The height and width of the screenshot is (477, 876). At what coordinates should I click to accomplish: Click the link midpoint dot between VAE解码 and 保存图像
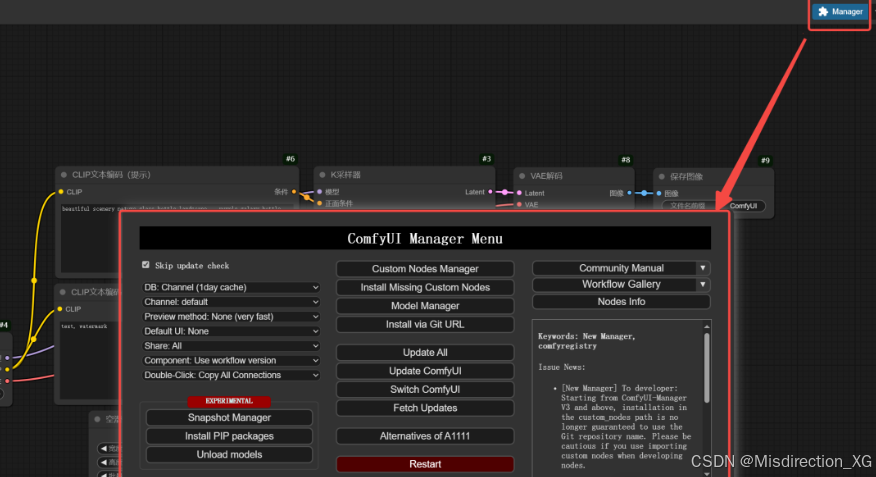pyautogui.click(x=644, y=193)
